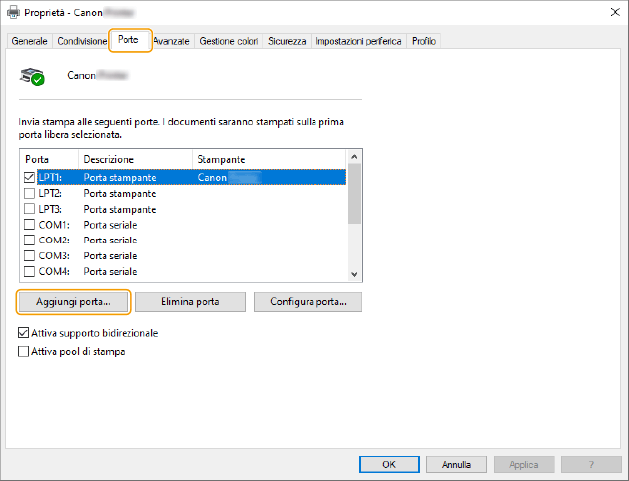This screenshot has height=481, width=629.
Task: Click the Elimina porta button
Action: tap(190, 301)
